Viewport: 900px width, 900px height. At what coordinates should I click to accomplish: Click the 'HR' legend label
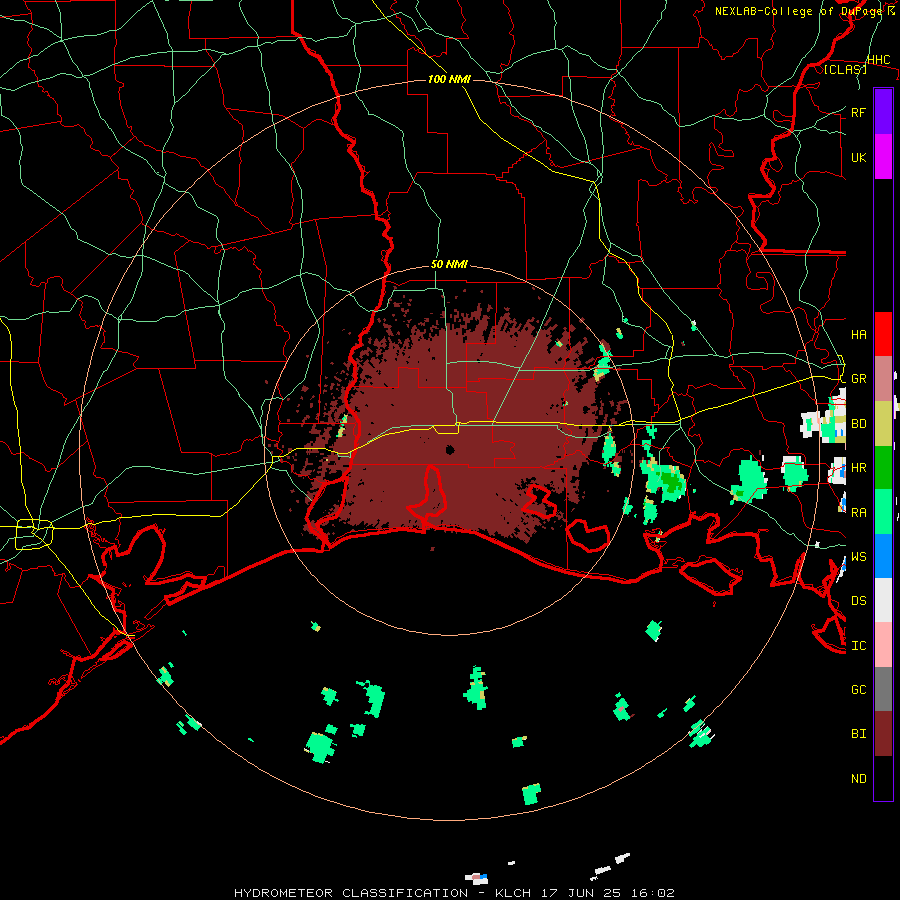tap(858, 468)
